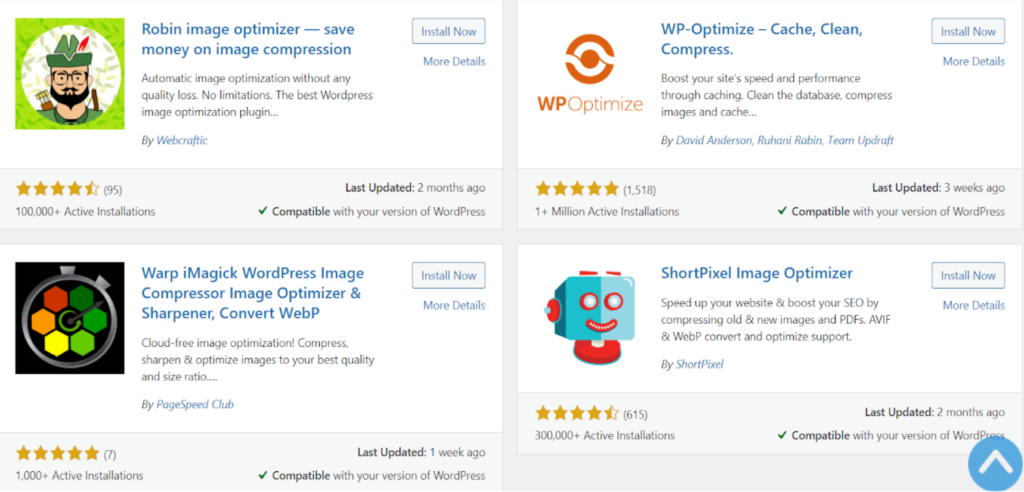The height and width of the screenshot is (492, 1024).
Task: Open More Details for WP-Optimize
Action: 974,61
